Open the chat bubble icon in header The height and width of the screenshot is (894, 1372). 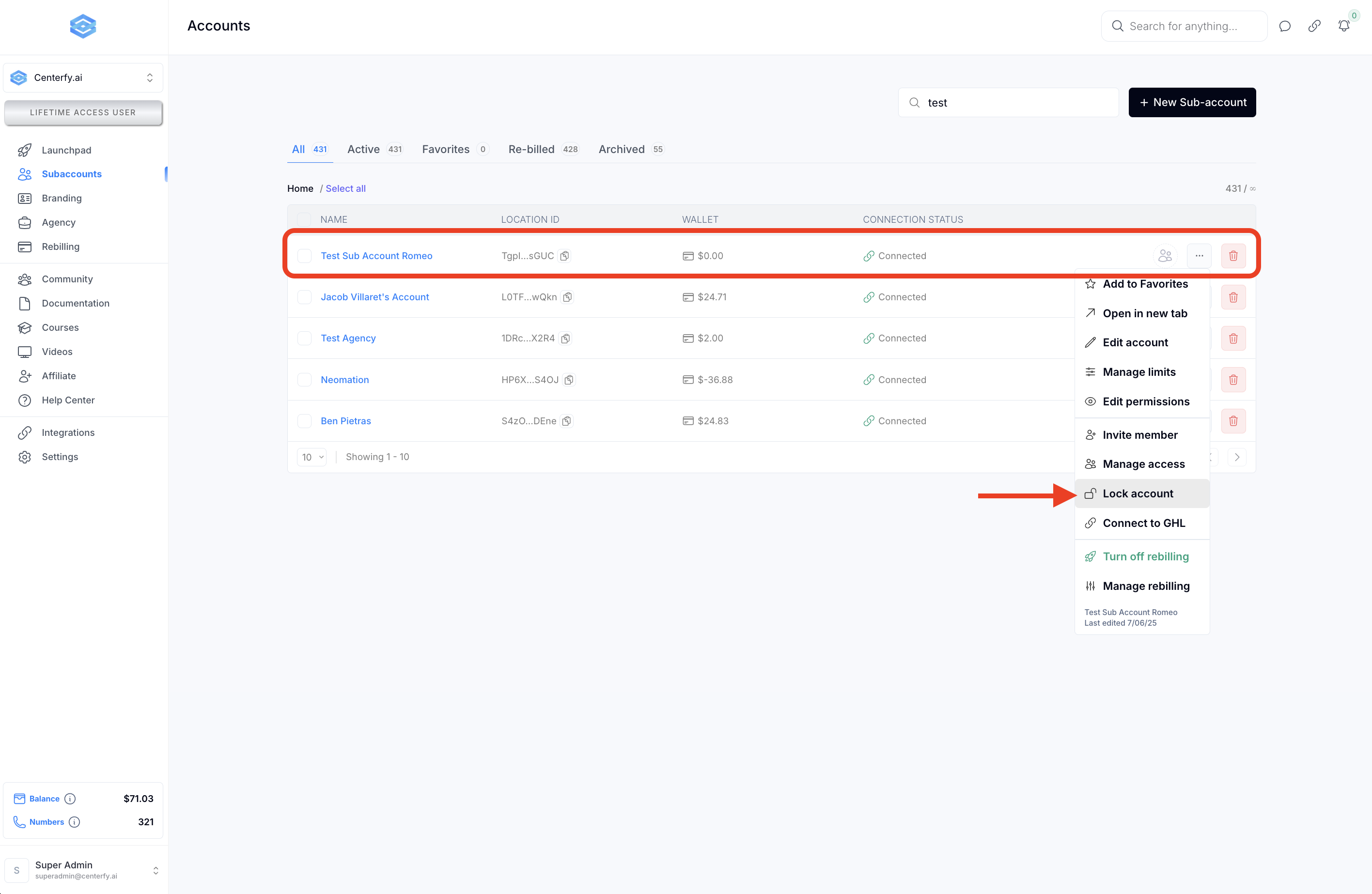point(1284,26)
